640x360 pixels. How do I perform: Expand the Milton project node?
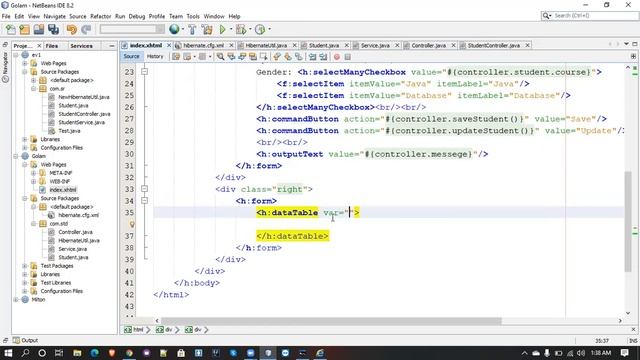pos(16,300)
